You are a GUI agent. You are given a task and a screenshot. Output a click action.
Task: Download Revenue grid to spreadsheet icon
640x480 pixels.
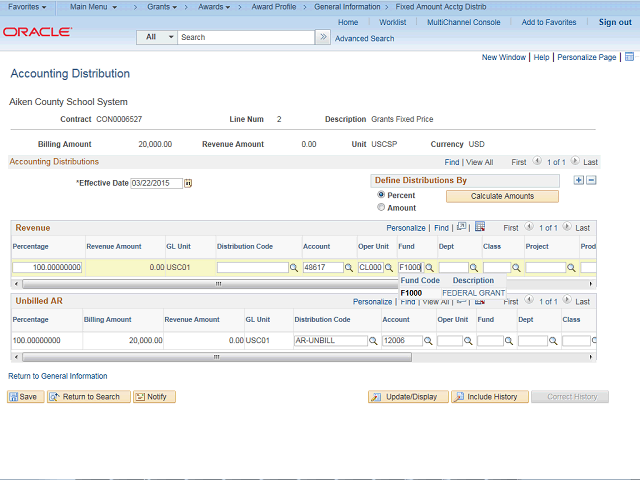(480, 227)
